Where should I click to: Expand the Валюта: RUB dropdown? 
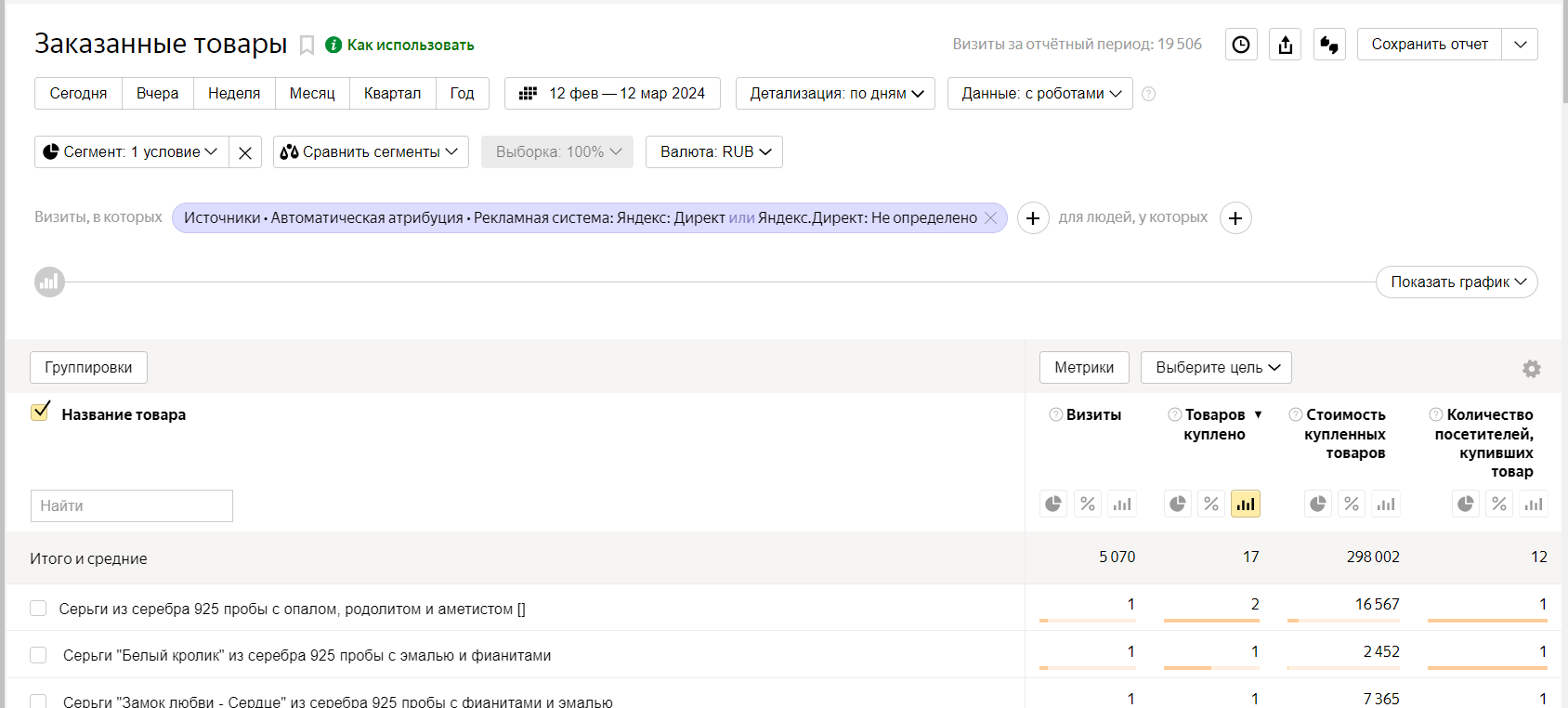point(714,152)
